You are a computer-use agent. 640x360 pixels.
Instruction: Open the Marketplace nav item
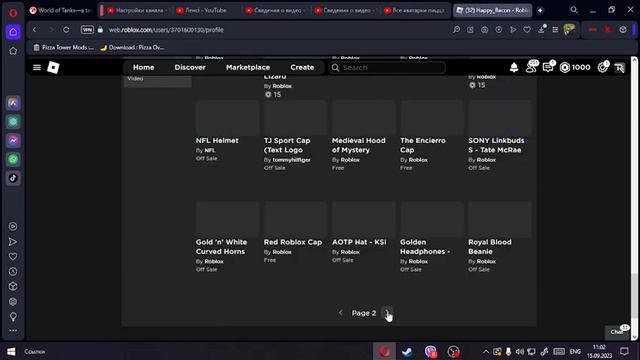(248, 67)
